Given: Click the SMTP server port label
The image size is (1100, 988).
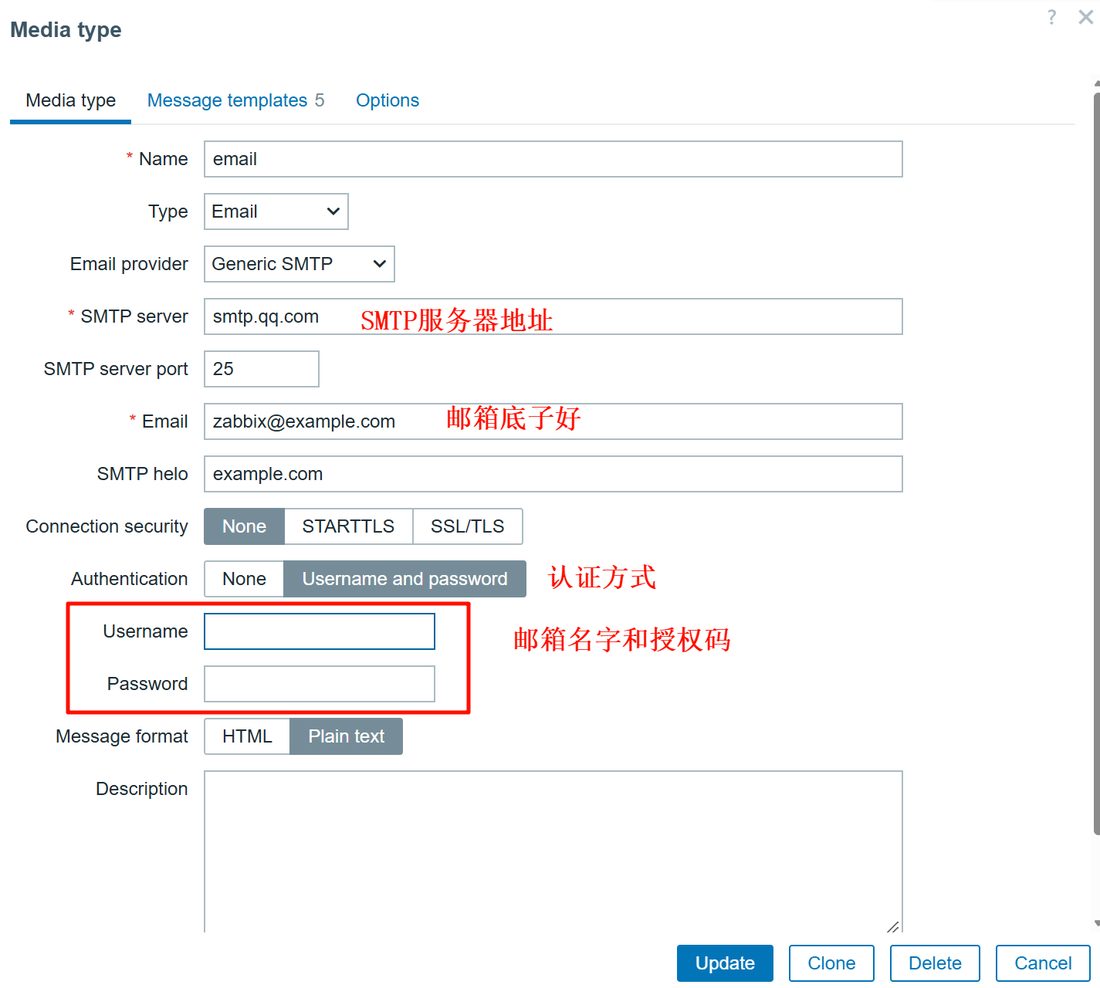Looking at the screenshot, I should click(116, 369).
